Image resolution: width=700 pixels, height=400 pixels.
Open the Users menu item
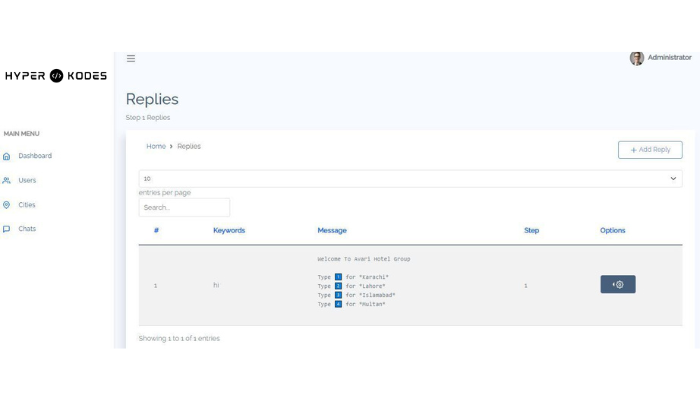[27, 181]
